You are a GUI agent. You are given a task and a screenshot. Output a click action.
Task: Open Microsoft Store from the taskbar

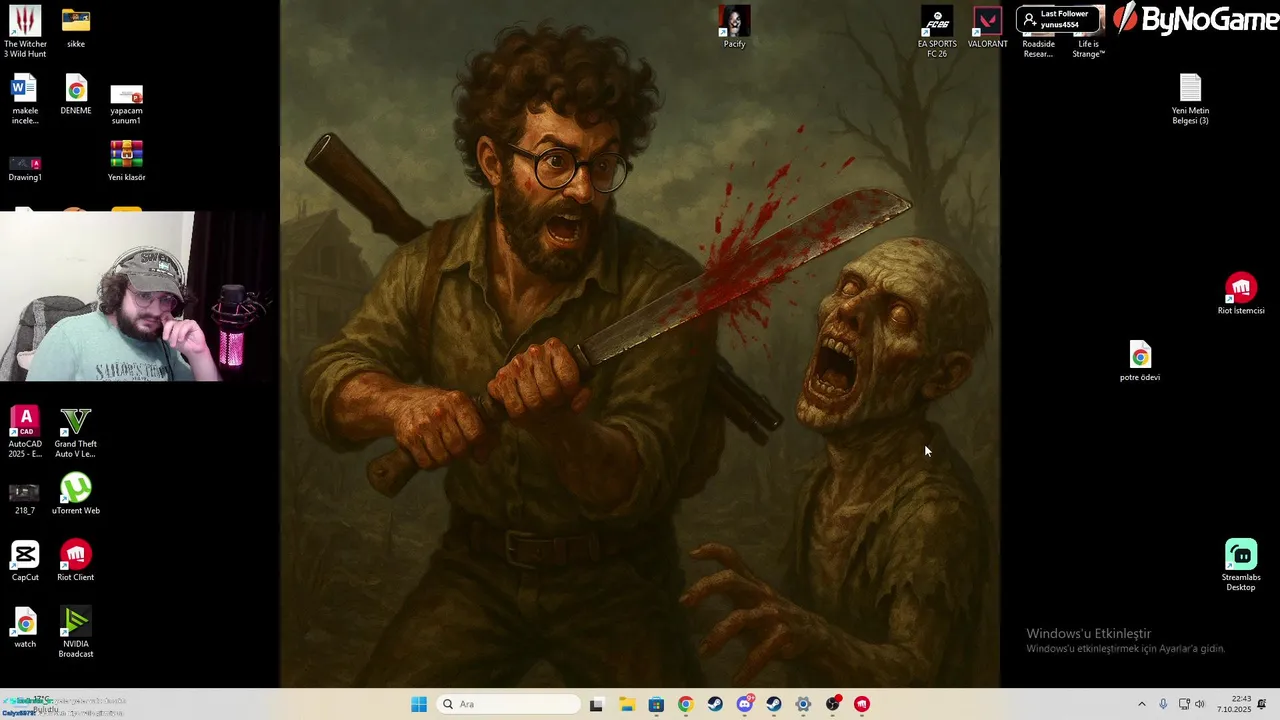[x=656, y=704]
